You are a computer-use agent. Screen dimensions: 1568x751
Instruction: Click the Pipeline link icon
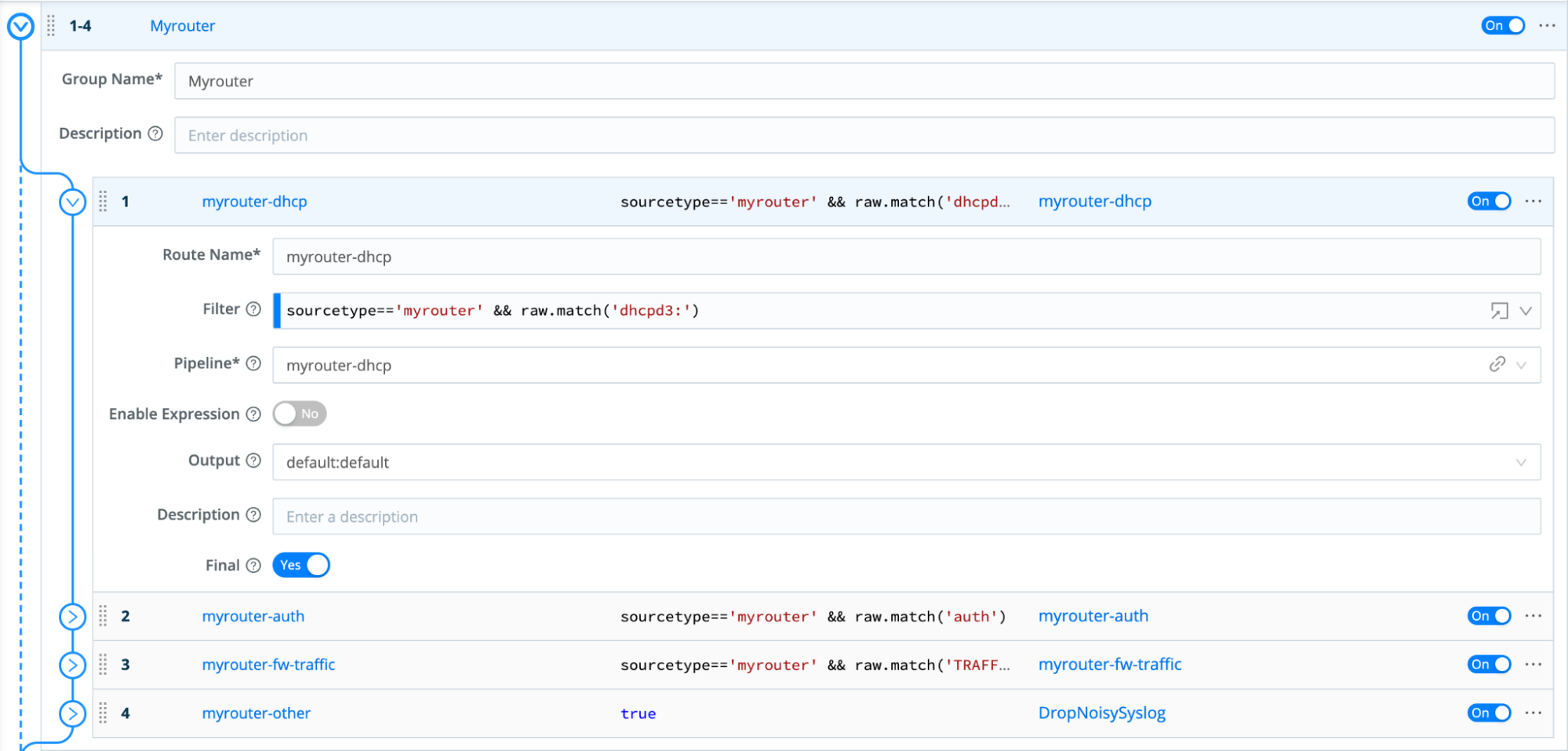(x=1497, y=365)
